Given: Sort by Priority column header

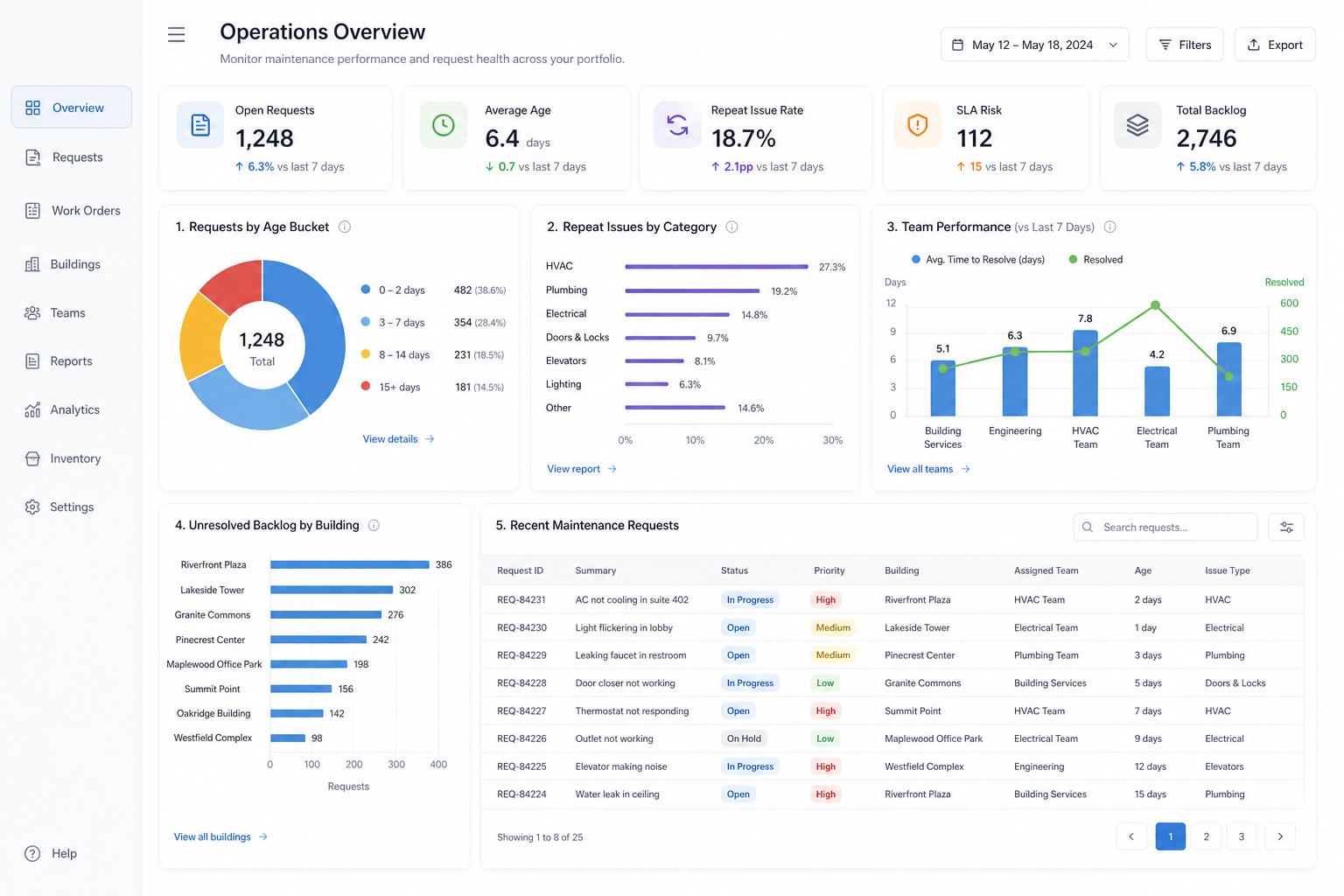Looking at the screenshot, I should (x=829, y=570).
